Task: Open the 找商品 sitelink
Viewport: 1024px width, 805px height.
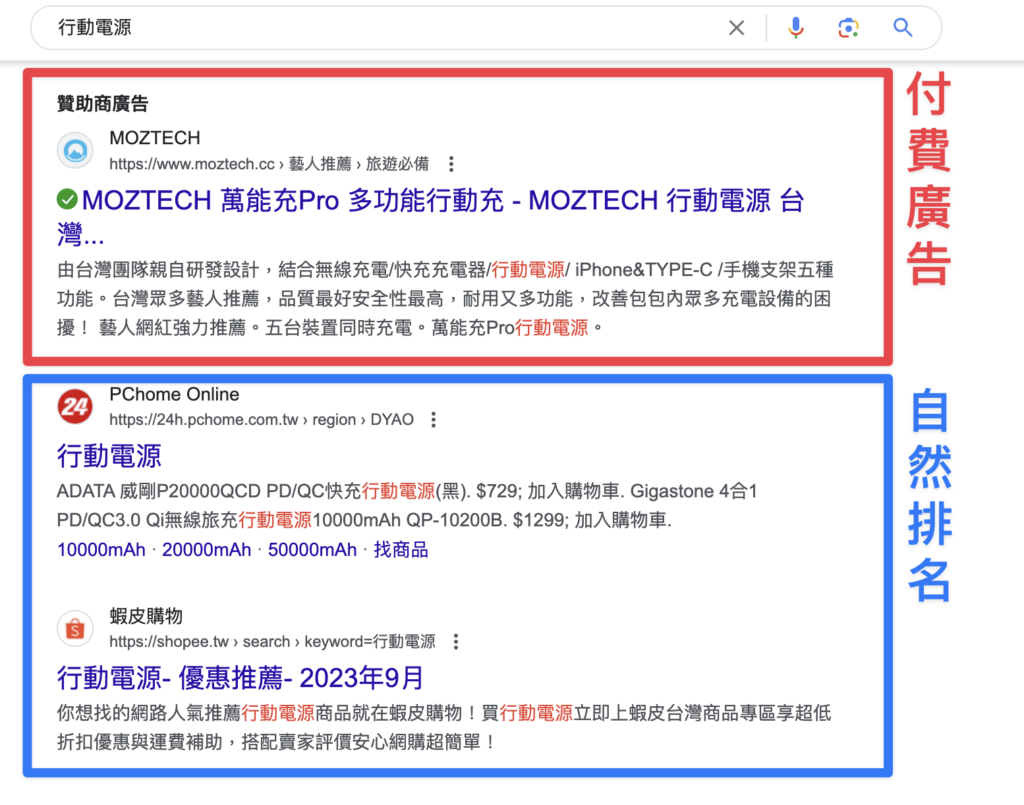Action: 401,550
